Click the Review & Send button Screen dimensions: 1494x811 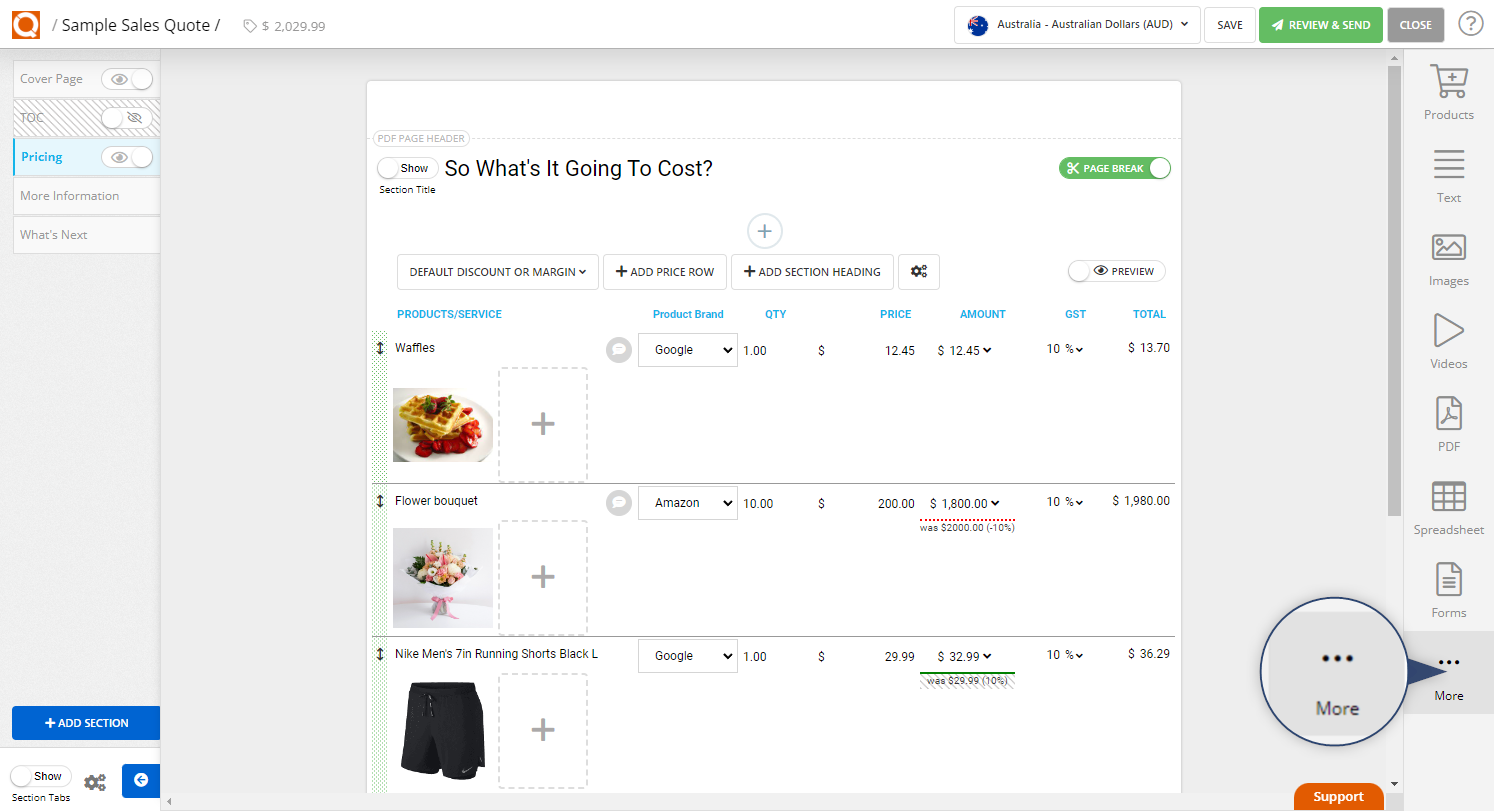[1320, 25]
